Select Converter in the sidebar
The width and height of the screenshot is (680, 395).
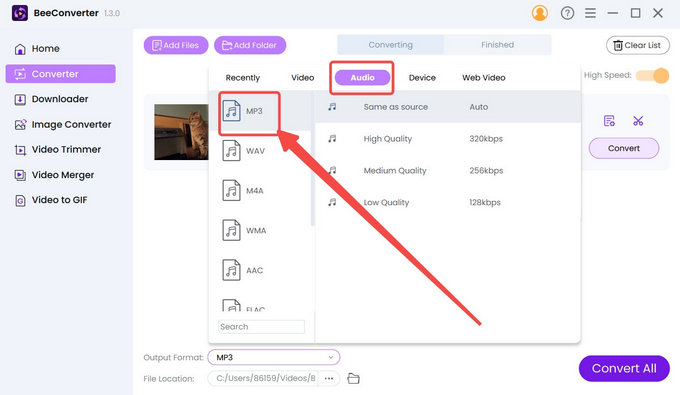[x=61, y=74]
